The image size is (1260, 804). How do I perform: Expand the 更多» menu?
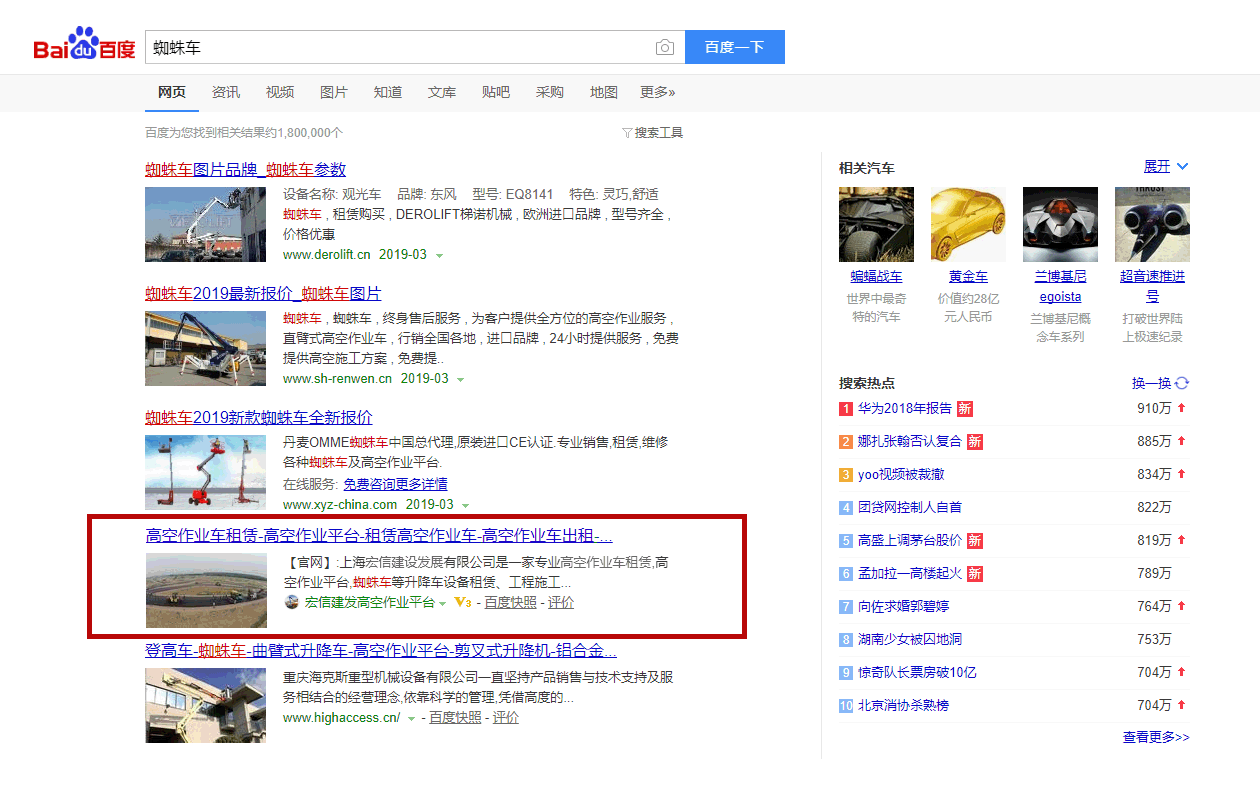[x=658, y=92]
